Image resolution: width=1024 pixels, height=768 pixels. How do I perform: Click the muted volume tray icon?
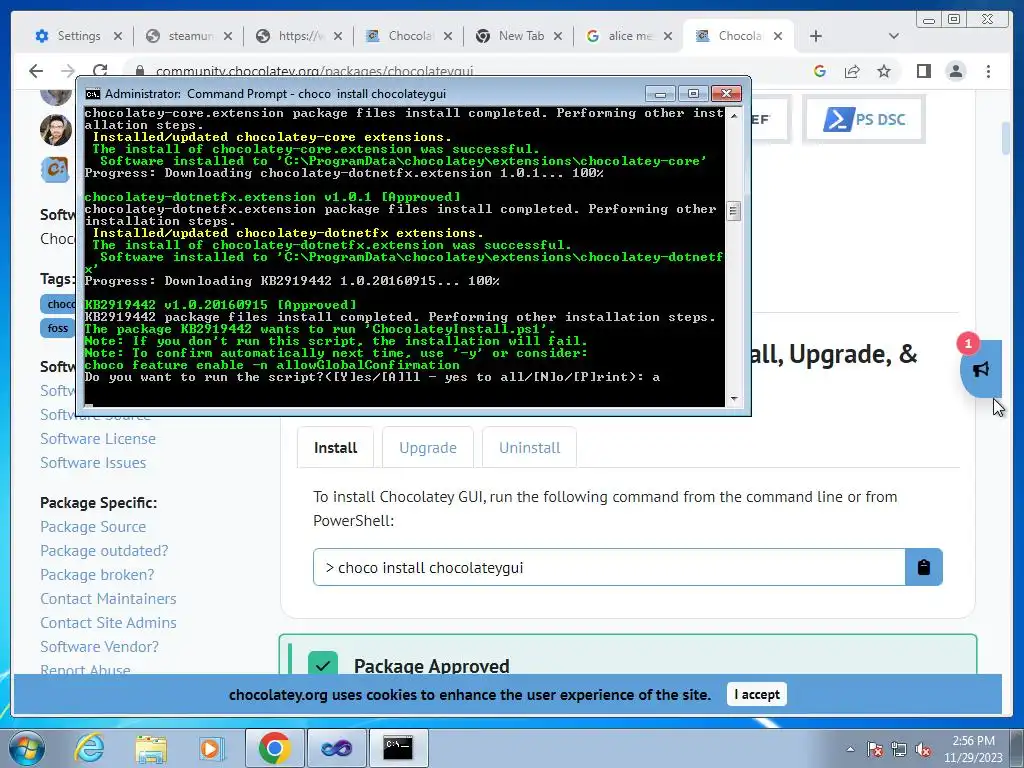coord(923,749)
